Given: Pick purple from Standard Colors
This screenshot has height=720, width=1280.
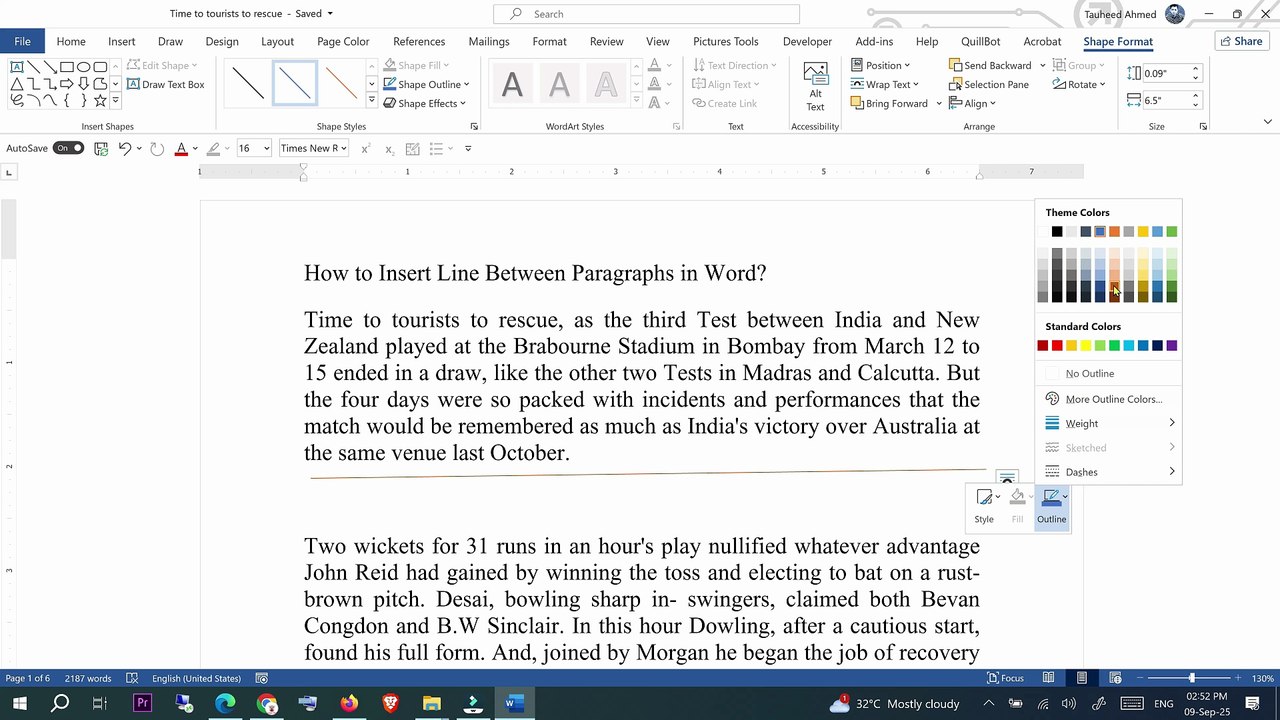Looking at the screenshot, I should (x=1171, y=346).
